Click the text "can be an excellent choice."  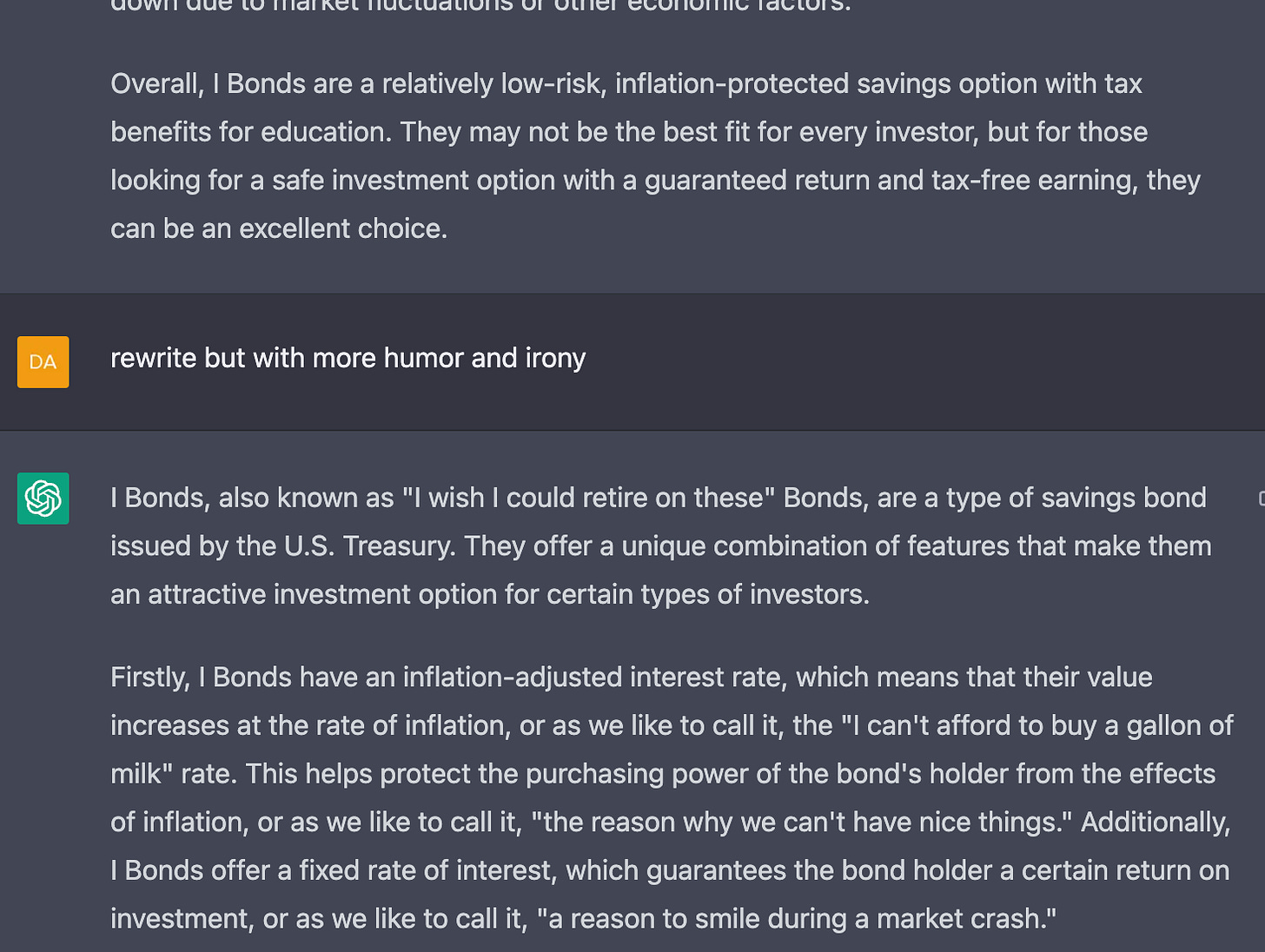(279, 228)
